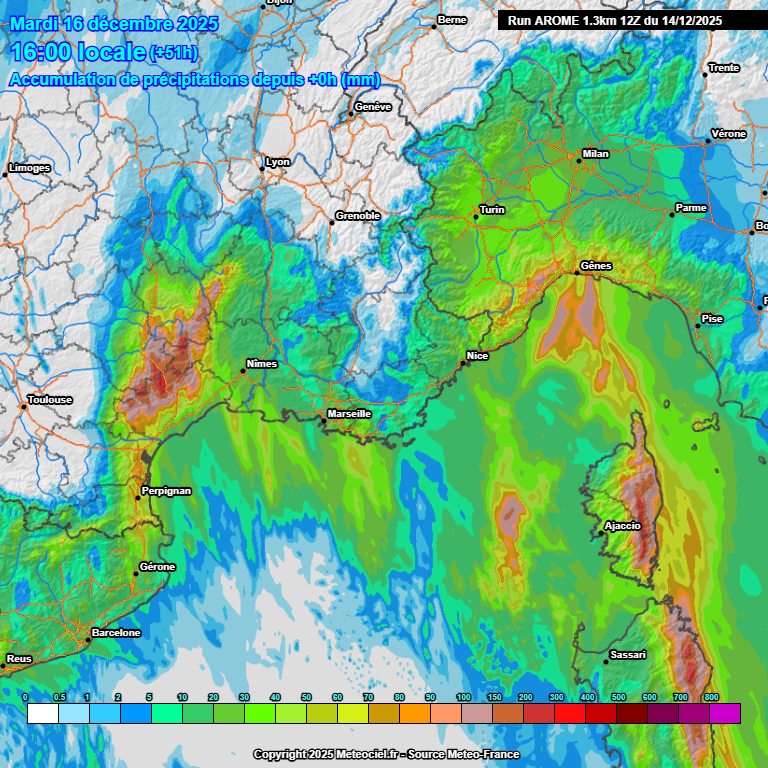
Task: Click the Gênes city label
Action: (x=596, y=265)
